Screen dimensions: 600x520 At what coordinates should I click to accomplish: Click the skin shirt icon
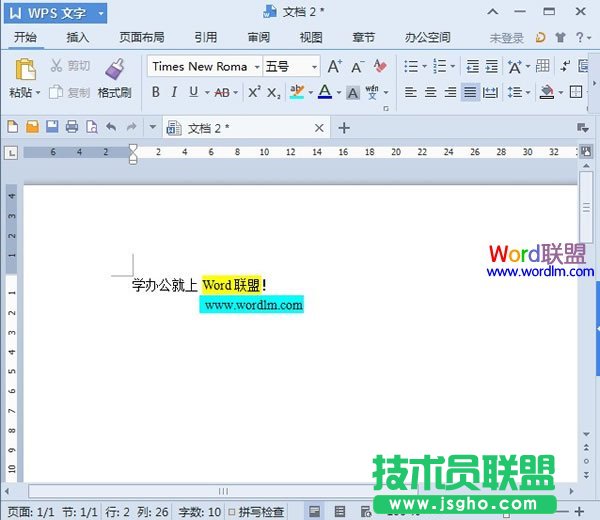560,37
